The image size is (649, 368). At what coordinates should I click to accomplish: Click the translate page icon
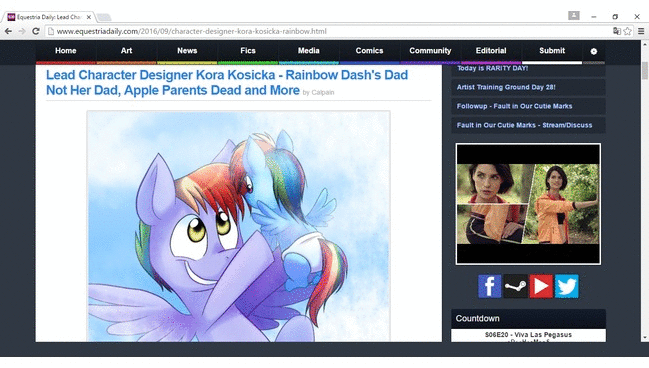pos(617,31)
